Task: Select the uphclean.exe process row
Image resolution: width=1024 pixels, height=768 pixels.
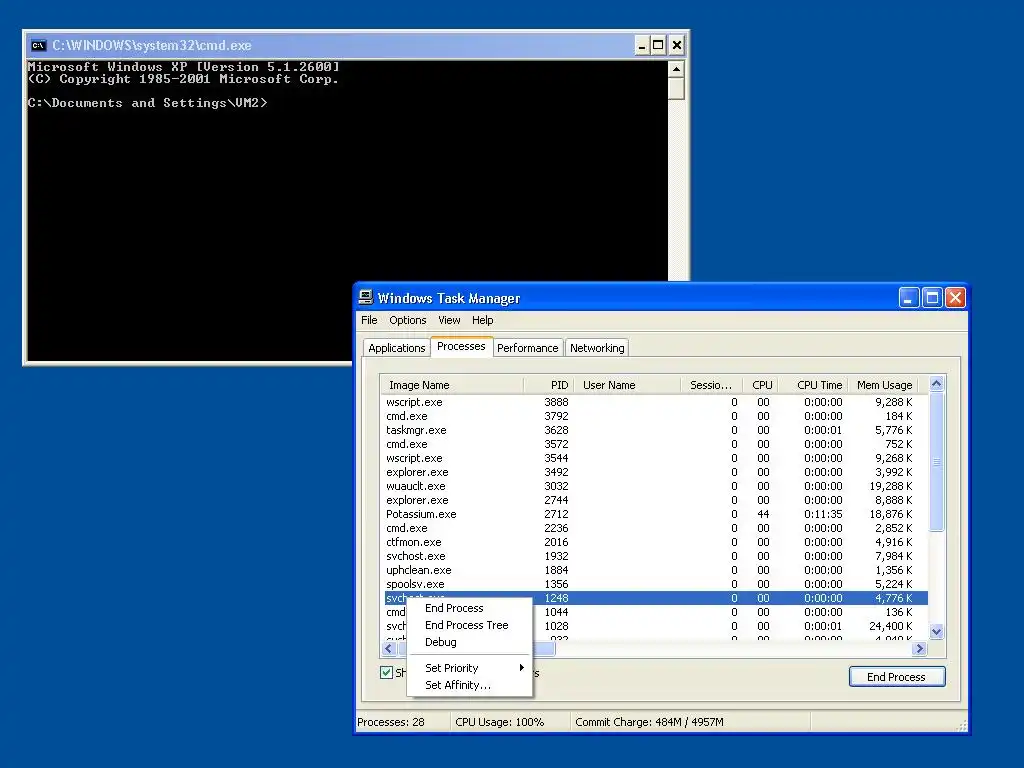Action: (x=654, y=570)
